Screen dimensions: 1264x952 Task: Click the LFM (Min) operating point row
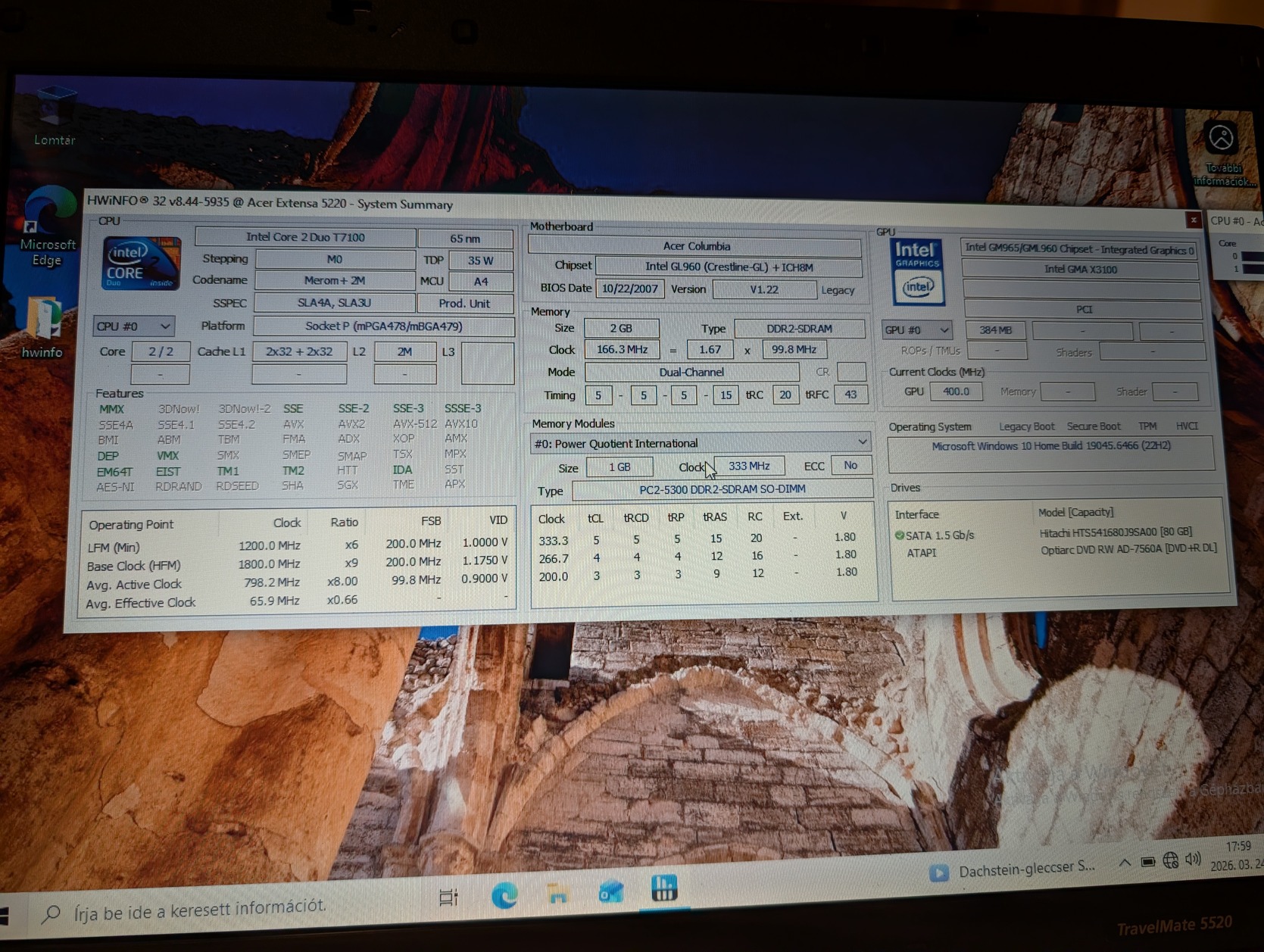(x=298, y=544)
